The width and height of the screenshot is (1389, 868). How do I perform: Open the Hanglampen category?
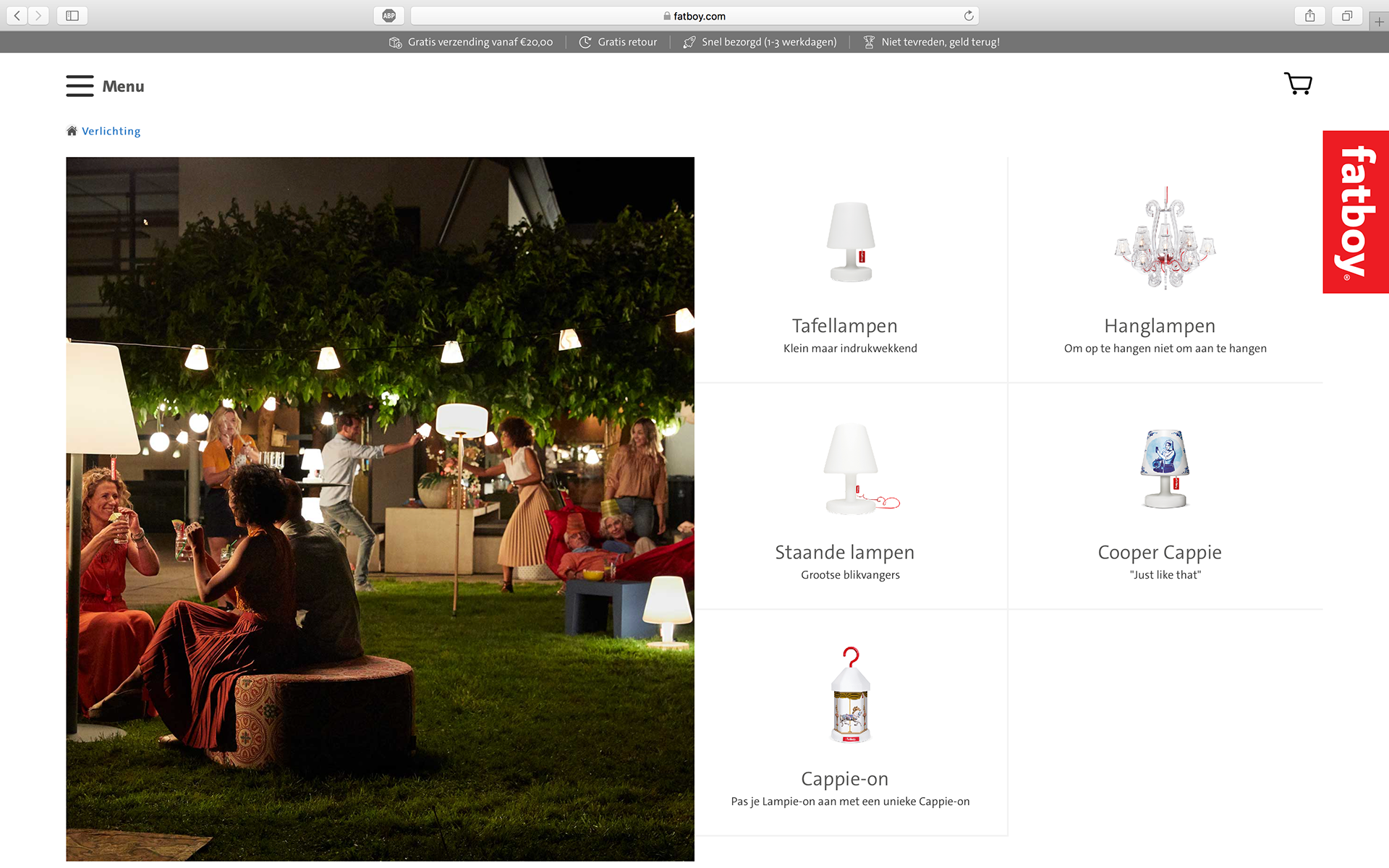pos(1159,325)
